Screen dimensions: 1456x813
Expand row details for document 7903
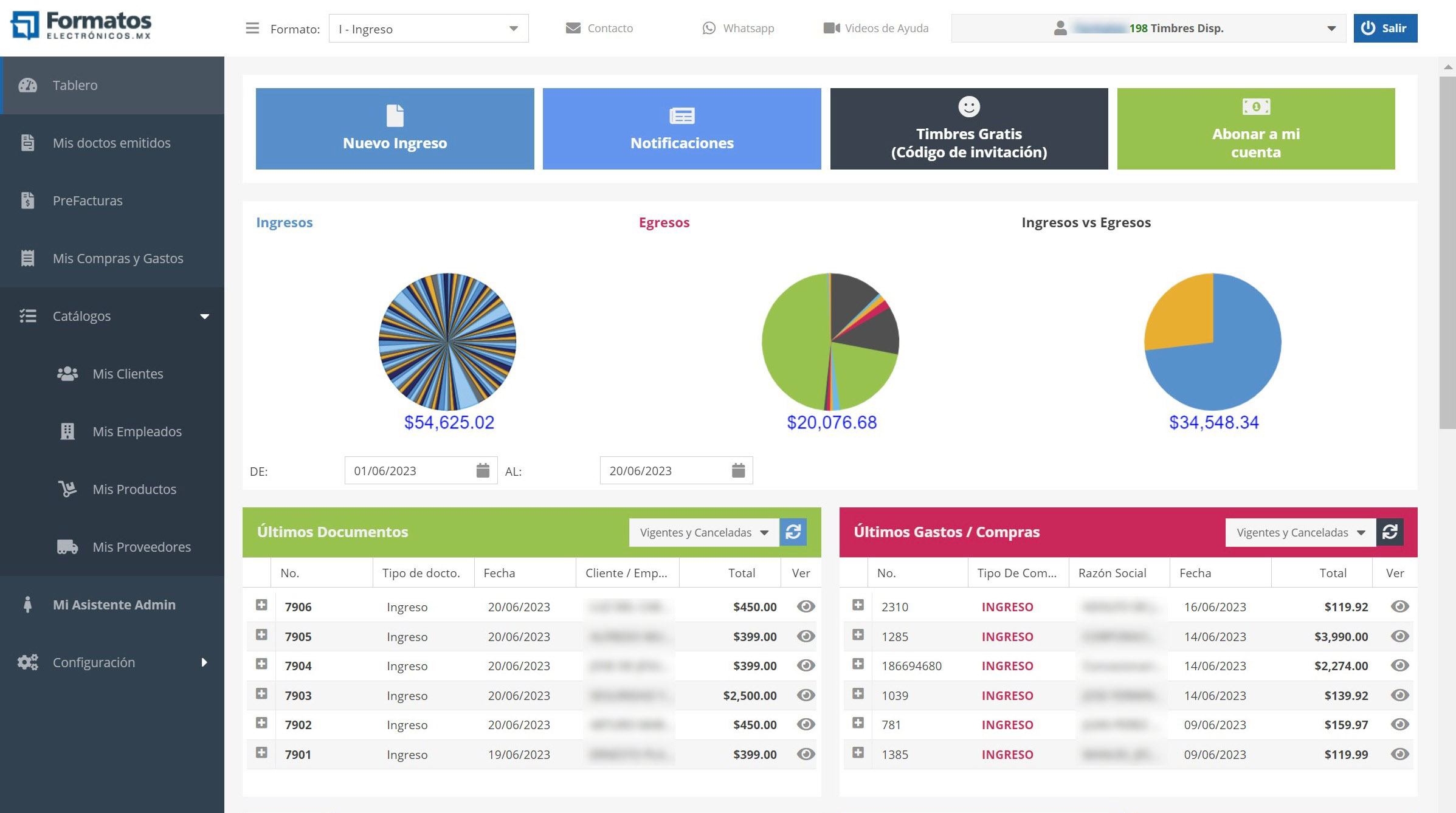click(261, 694)
